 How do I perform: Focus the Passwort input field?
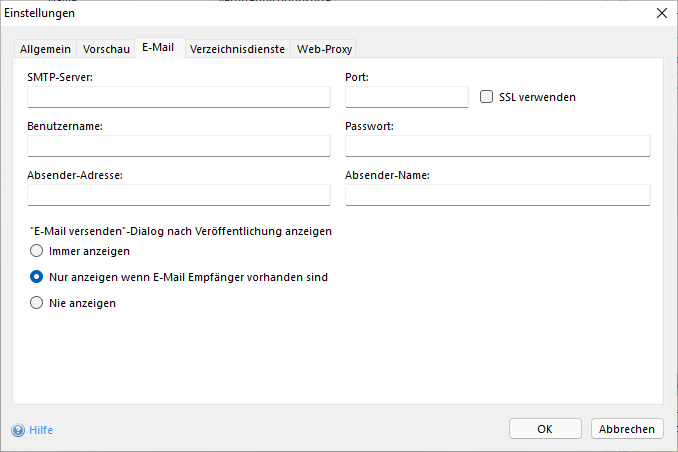point(497,146)
